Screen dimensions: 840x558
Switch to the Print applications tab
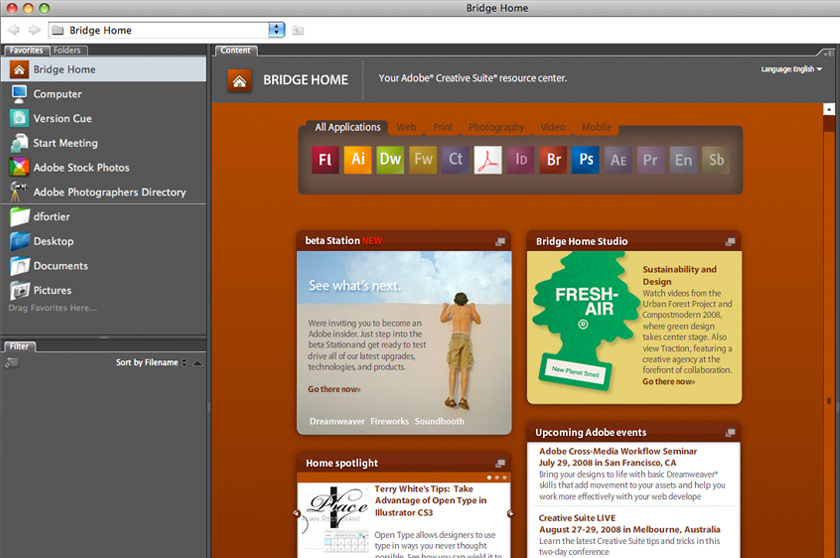point(442,127)
